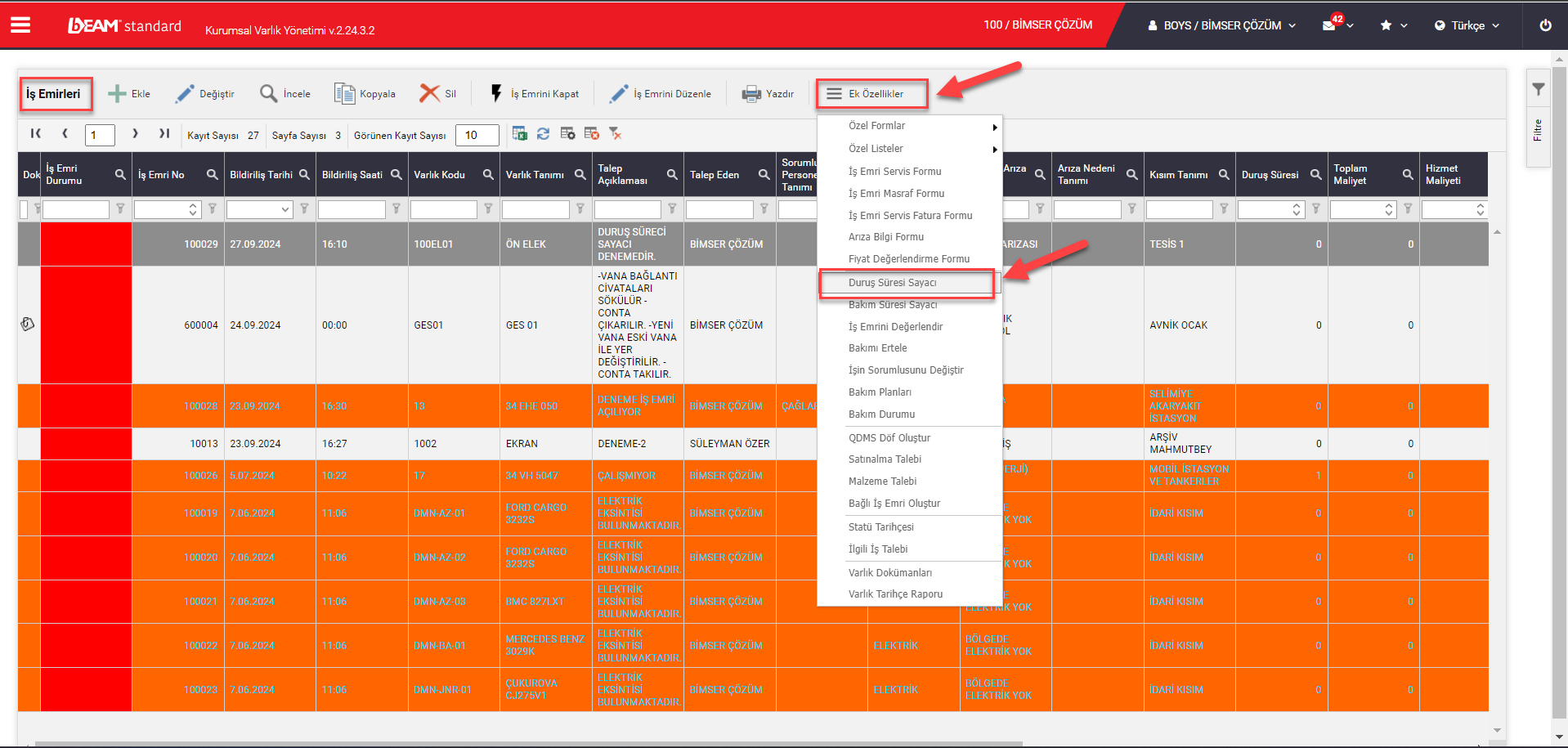The width and height of the screenshot is (1568, 748).
Task: Click the Kopyala button
Action: [365, 94]
